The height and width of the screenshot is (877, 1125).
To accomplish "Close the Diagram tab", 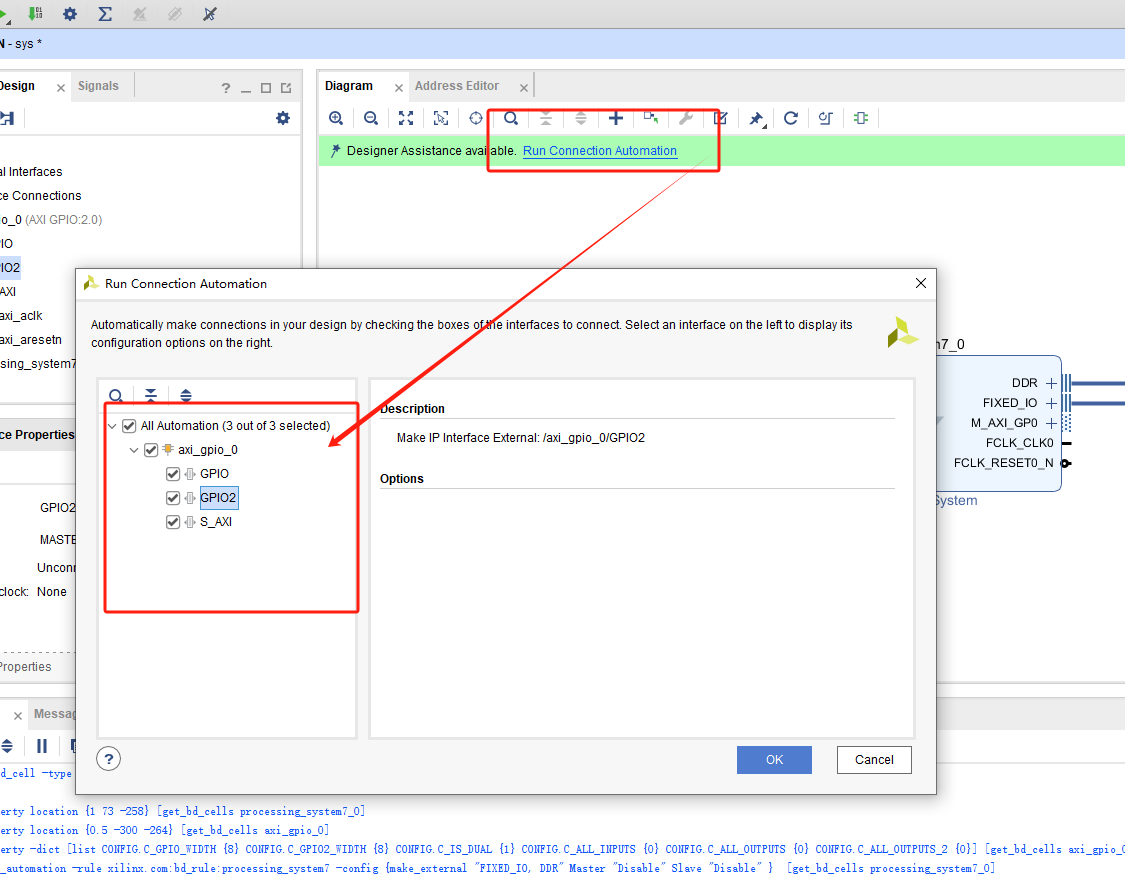I will pyautogui.click(x=399, y=88).
